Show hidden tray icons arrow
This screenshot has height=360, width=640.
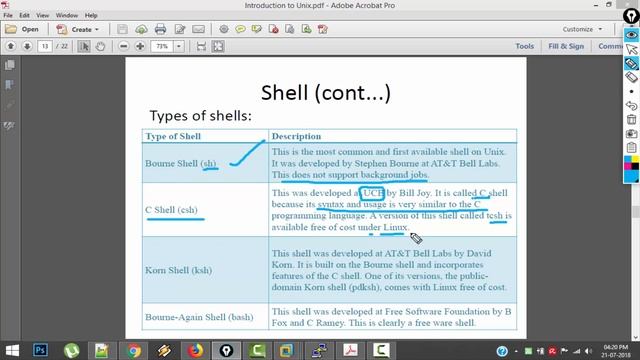click(x=516, y=351)
